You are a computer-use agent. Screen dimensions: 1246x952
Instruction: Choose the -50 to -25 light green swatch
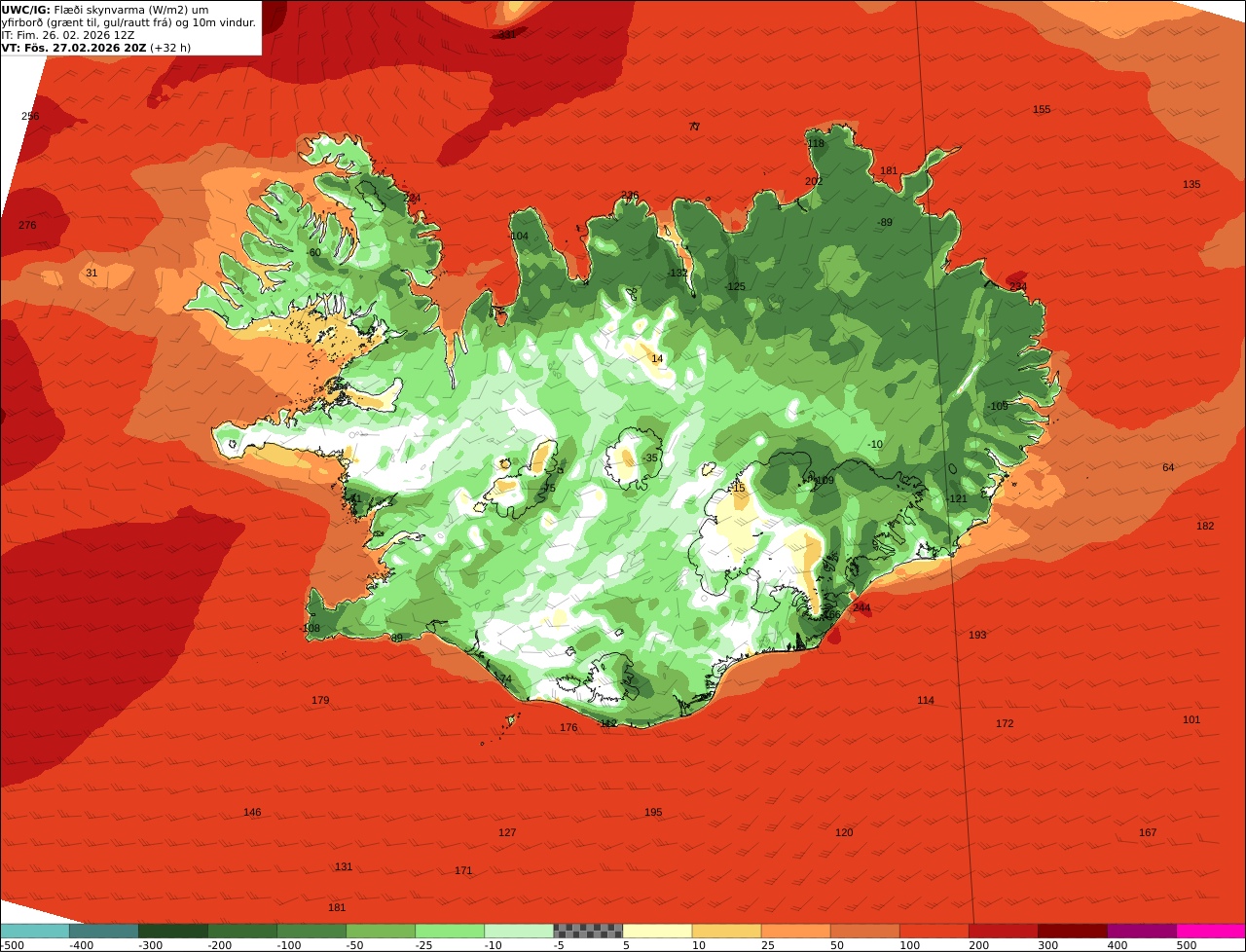(x=381, y=931)
